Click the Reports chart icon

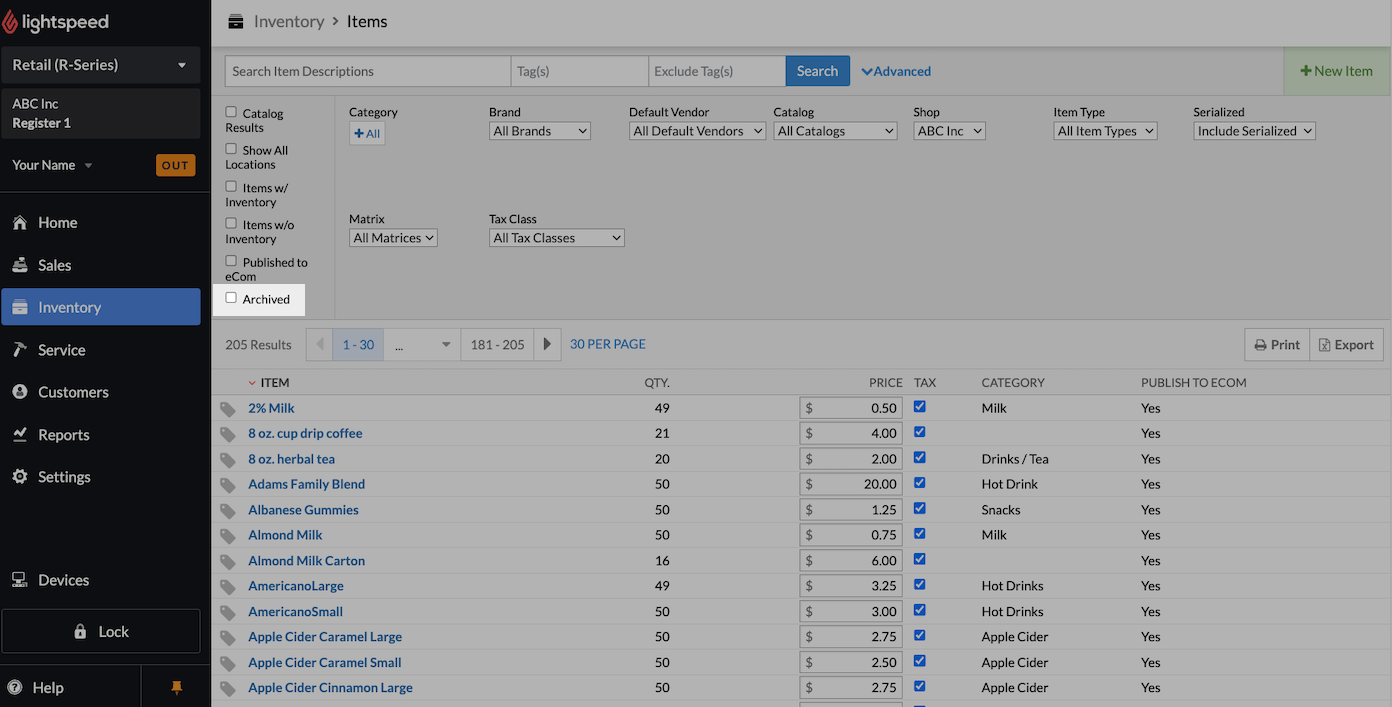click(x=19, y=435)
